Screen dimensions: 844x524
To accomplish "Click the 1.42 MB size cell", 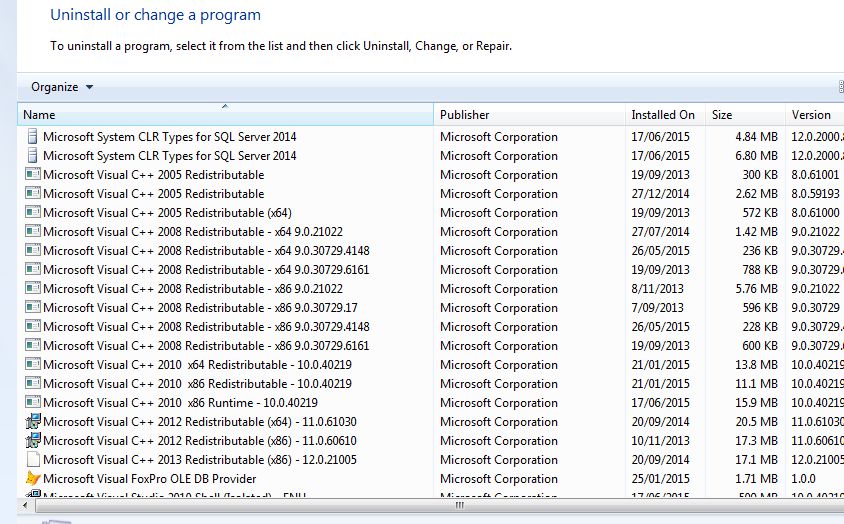I will coord(756,232).
